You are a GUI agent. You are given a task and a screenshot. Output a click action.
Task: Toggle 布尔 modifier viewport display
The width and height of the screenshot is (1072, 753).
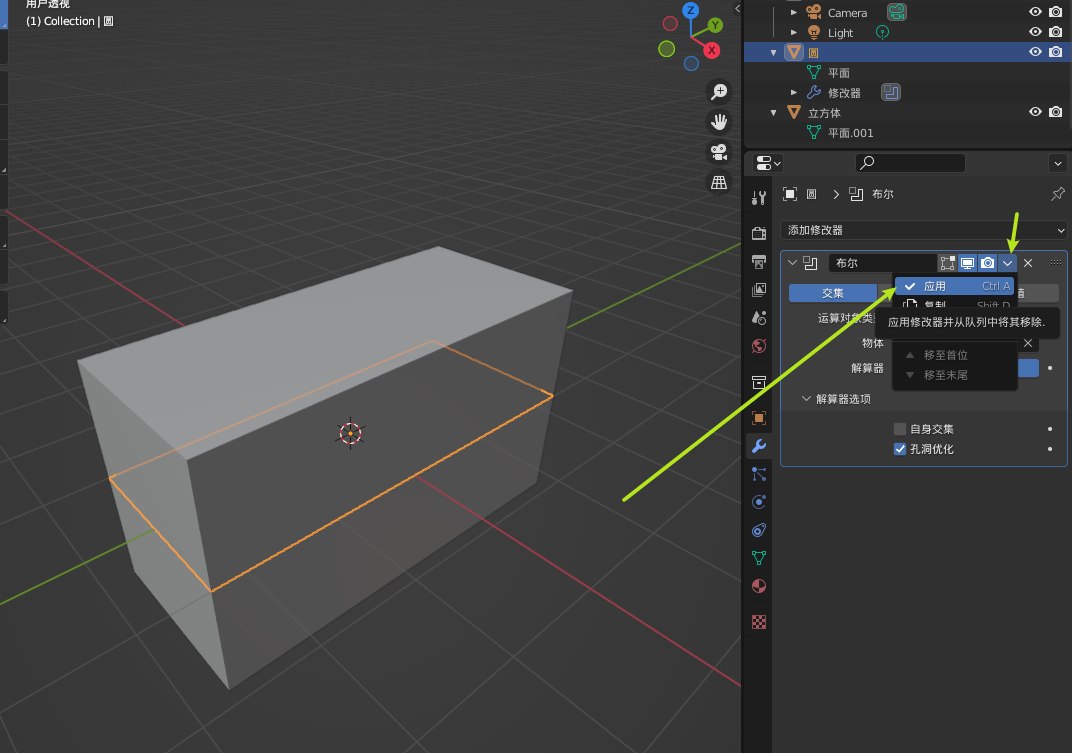(967, 263)
